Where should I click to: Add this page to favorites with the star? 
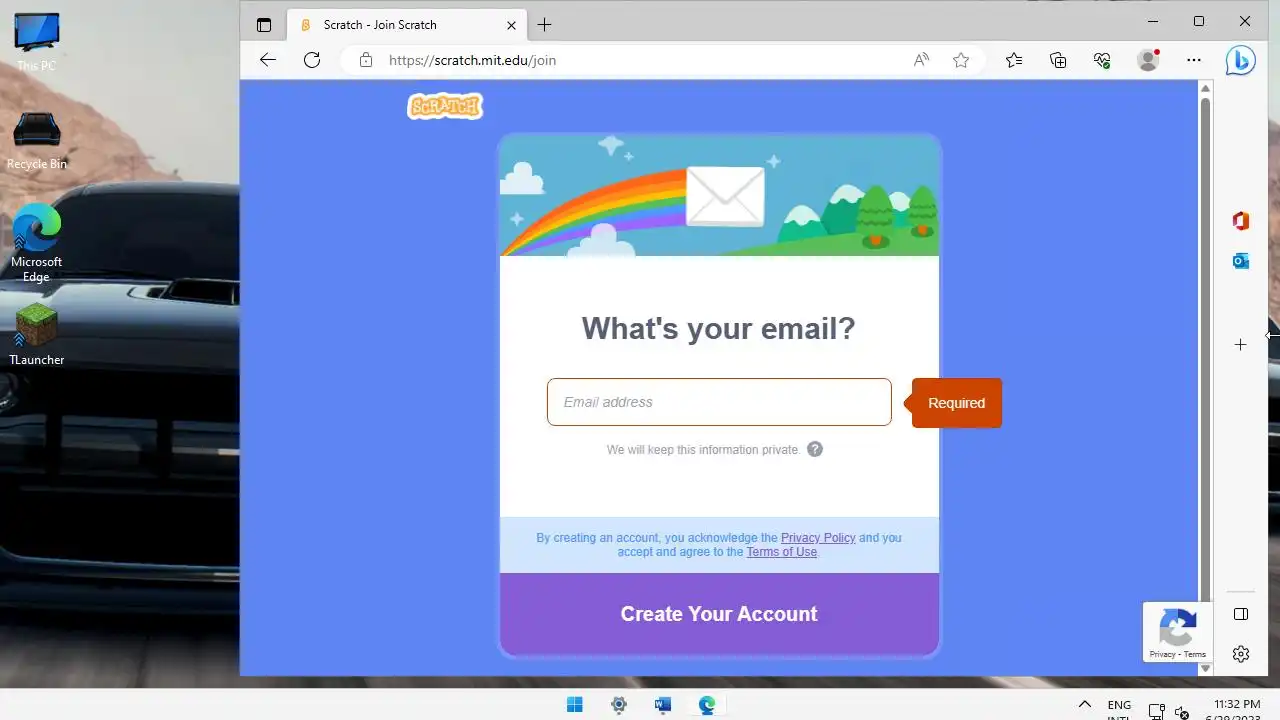[x=961, y=60]
